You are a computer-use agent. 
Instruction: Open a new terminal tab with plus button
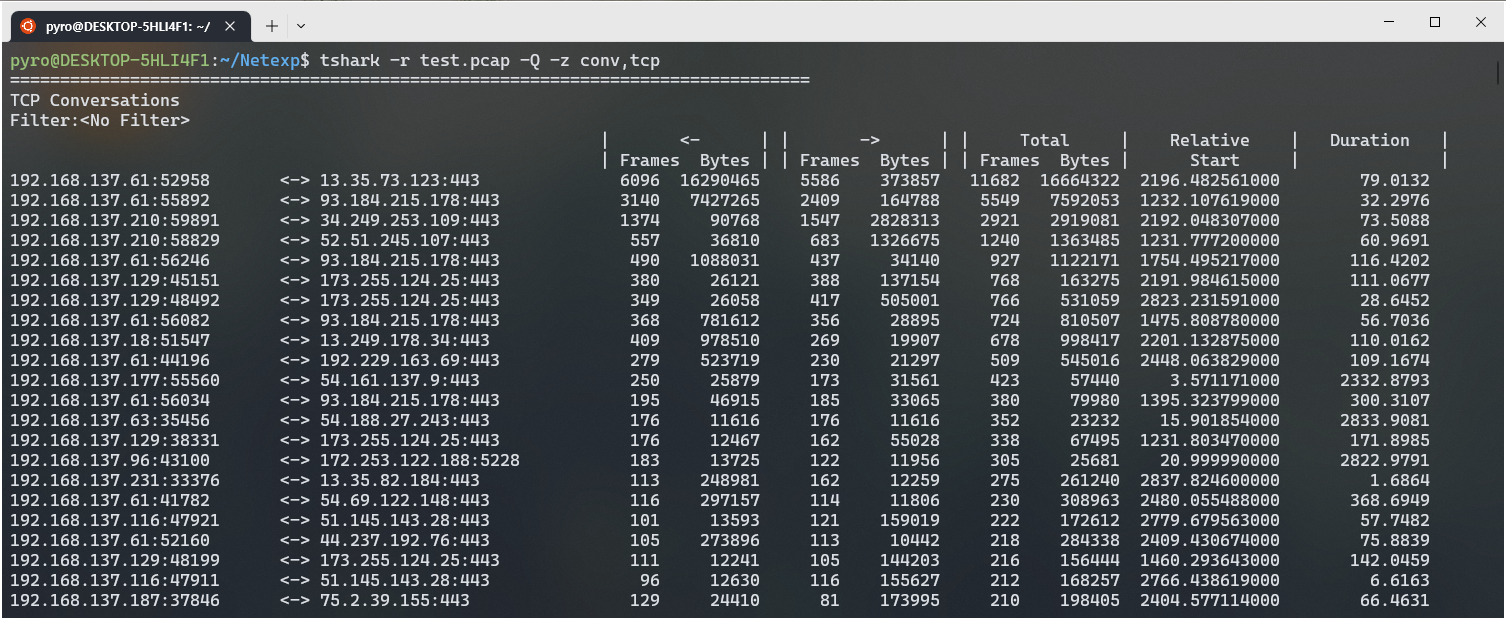click(271, 25)
